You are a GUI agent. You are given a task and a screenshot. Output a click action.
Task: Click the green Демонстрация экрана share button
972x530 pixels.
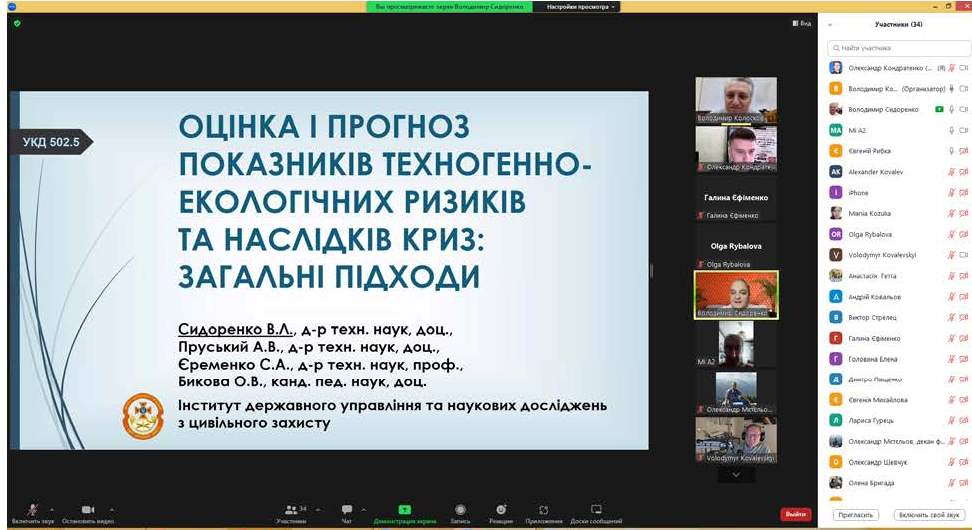point(405,510)
